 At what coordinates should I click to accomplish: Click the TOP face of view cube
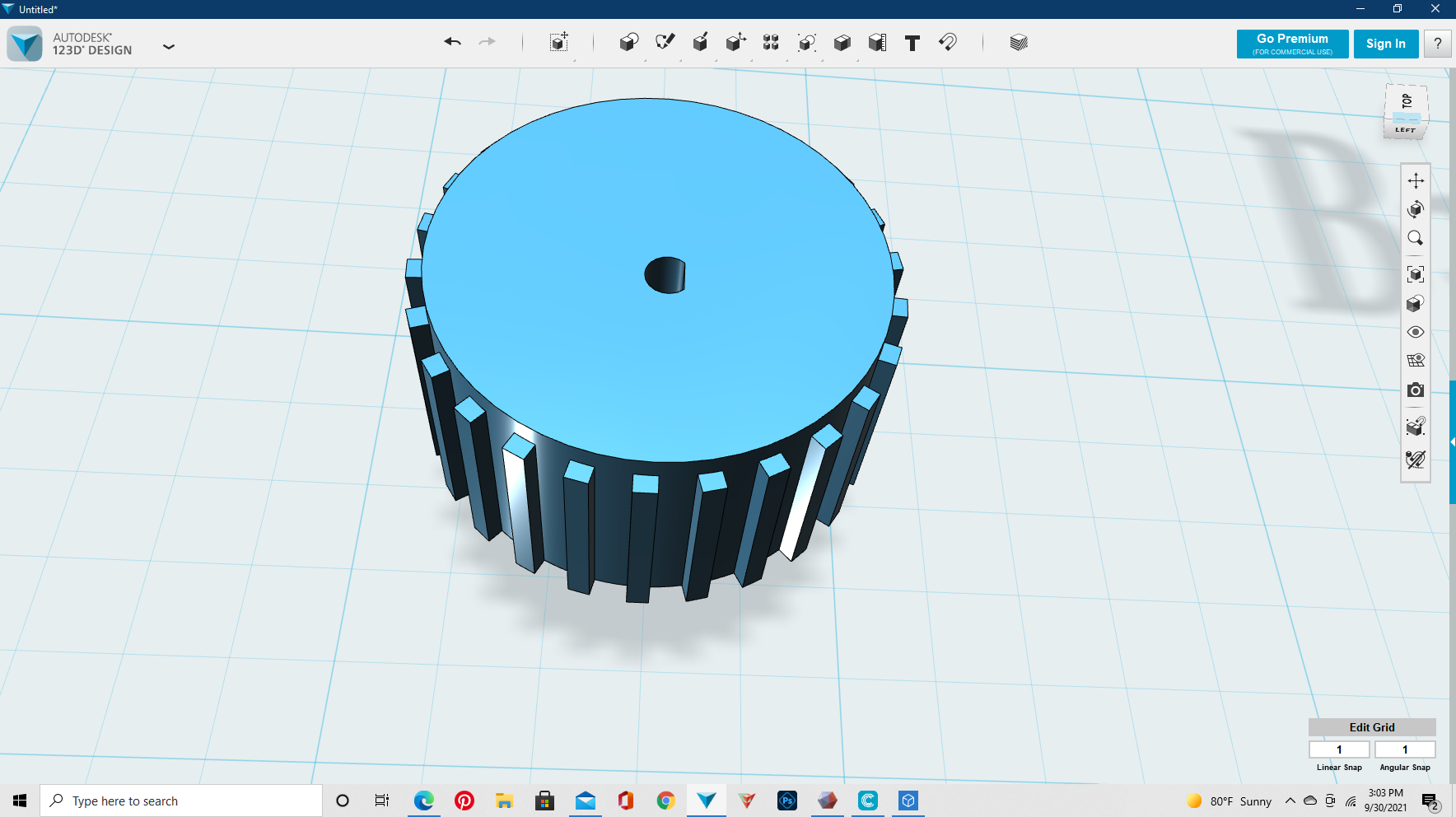click(x=1407, y=102)
